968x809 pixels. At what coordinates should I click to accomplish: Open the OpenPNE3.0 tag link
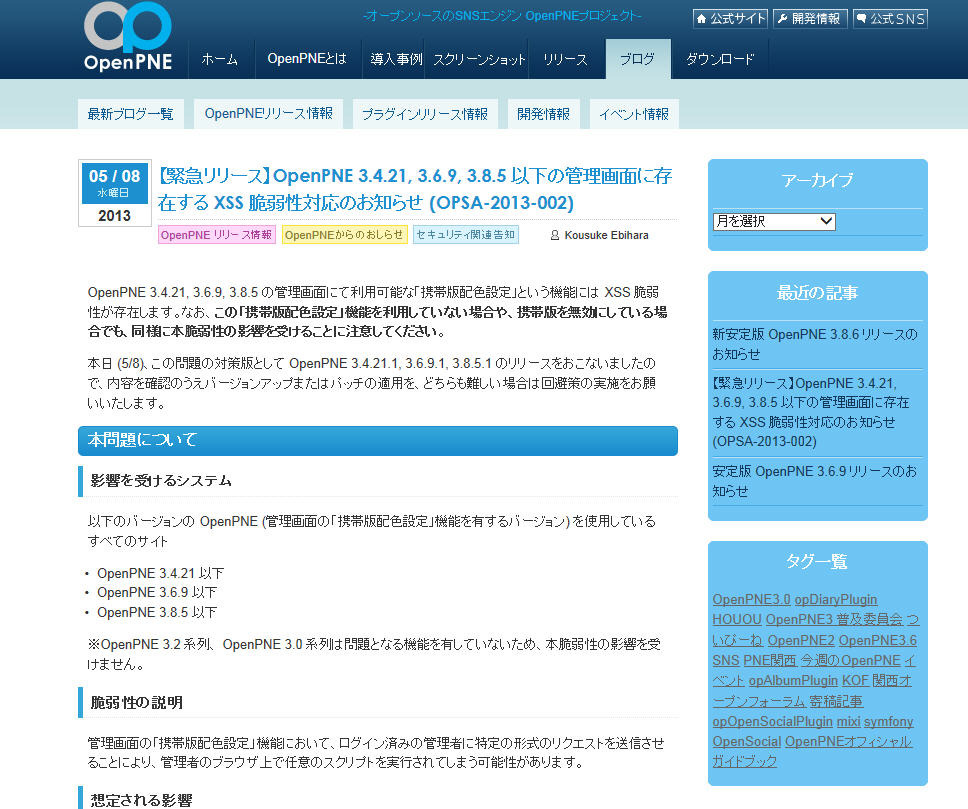point(751,598)
